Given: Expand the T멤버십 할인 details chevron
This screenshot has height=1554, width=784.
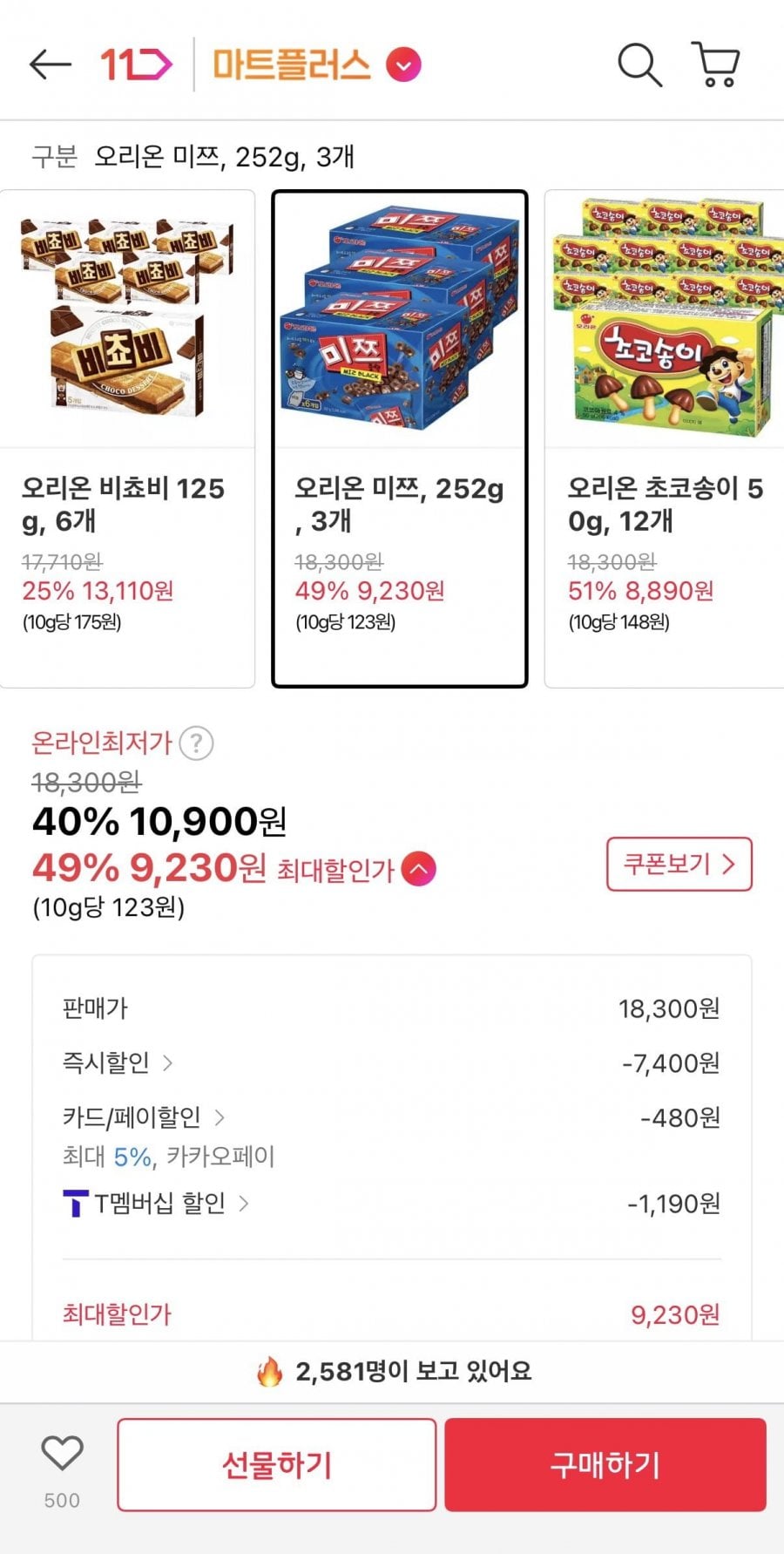Looking at the screenshot, I should tap(244, 1204).
